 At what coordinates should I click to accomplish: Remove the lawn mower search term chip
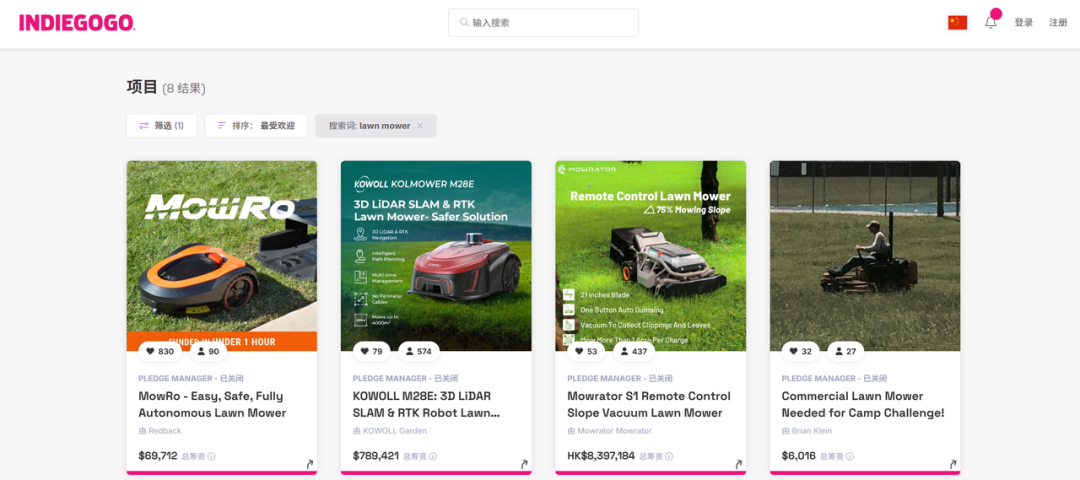point(420,125)
